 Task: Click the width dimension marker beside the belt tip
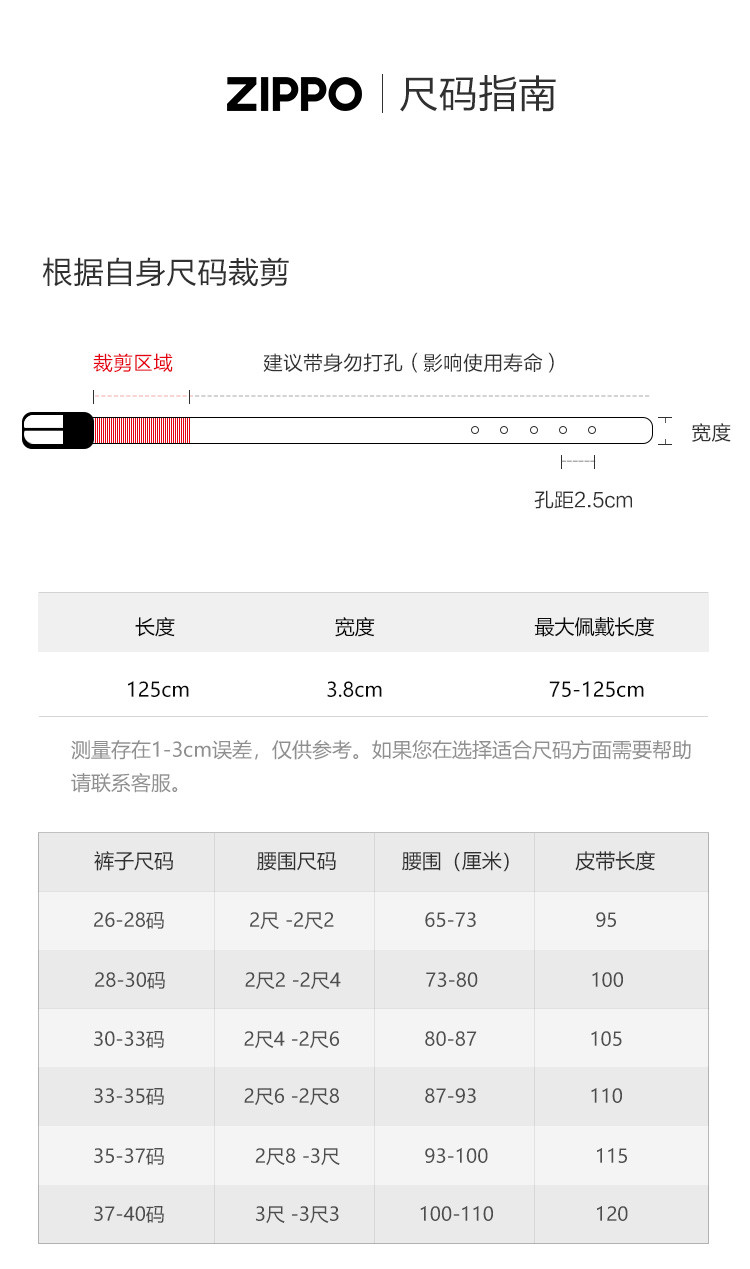[x=665, y=431]
